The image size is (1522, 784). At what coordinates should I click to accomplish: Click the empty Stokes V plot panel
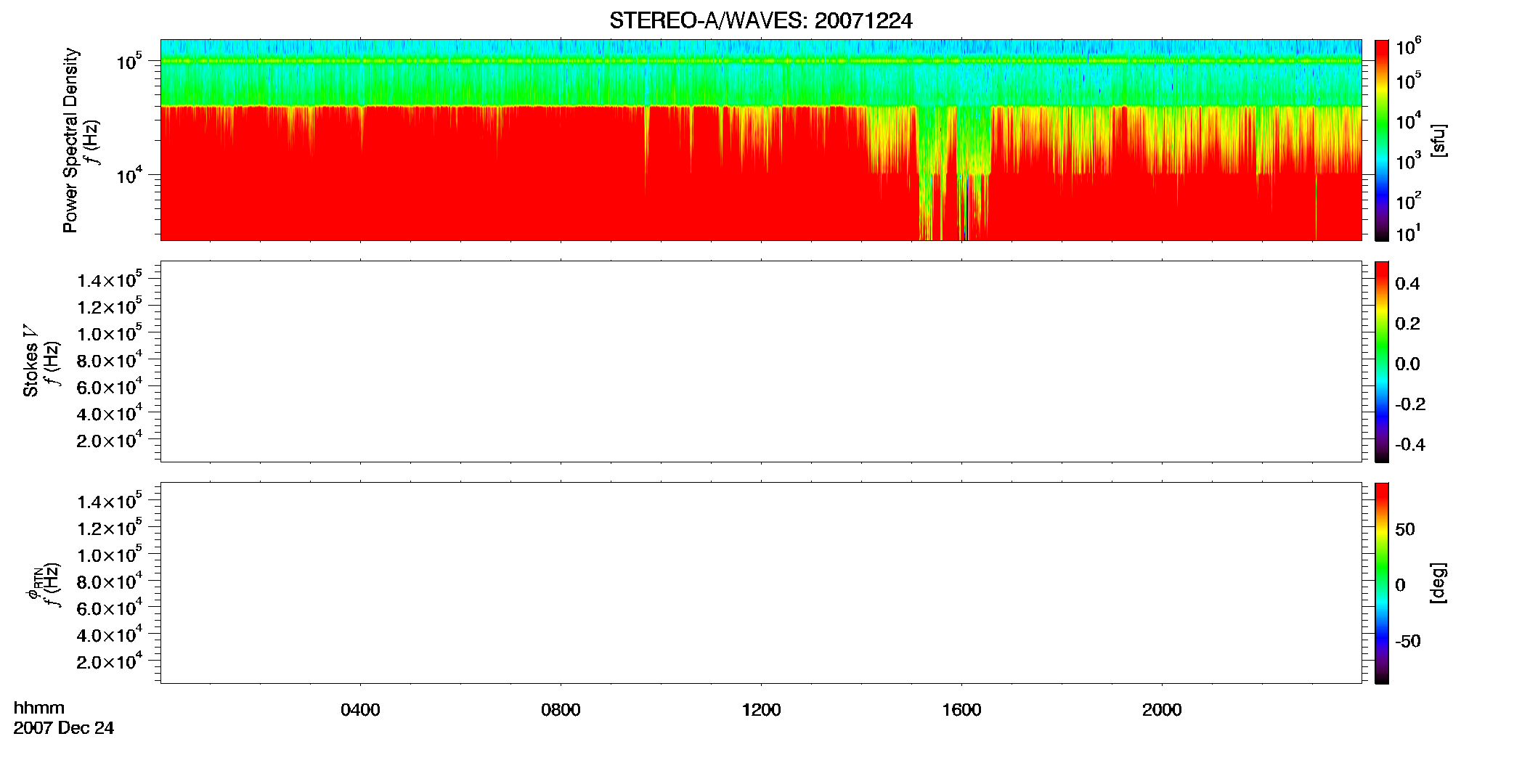761,362
